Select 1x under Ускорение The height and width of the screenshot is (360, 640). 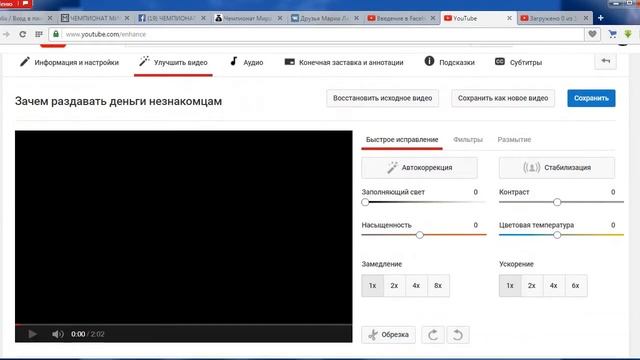(510, 286)
